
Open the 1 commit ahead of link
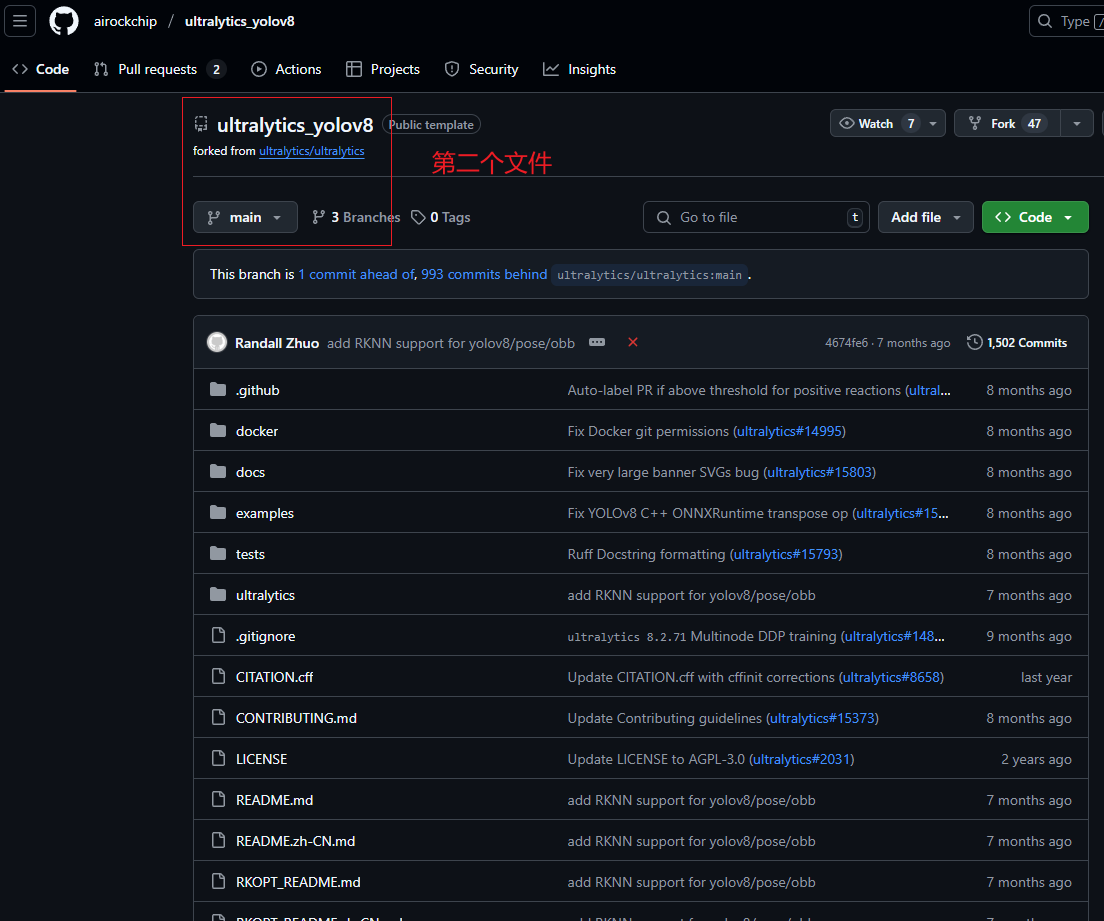pyautogui.click(x=357, y=274)
